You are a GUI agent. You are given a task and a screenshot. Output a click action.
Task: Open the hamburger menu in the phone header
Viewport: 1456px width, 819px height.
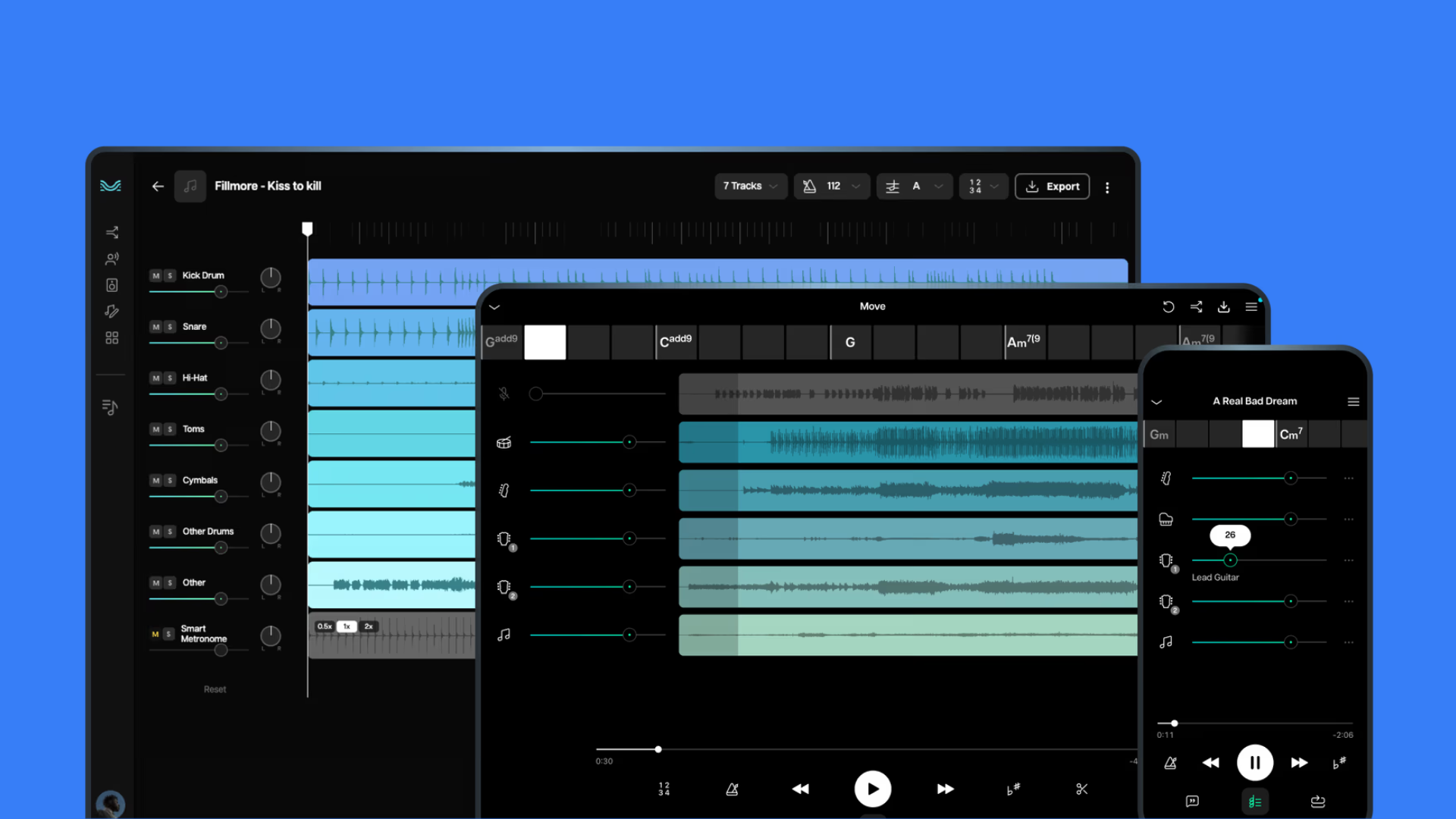(x=1354, y=401)
